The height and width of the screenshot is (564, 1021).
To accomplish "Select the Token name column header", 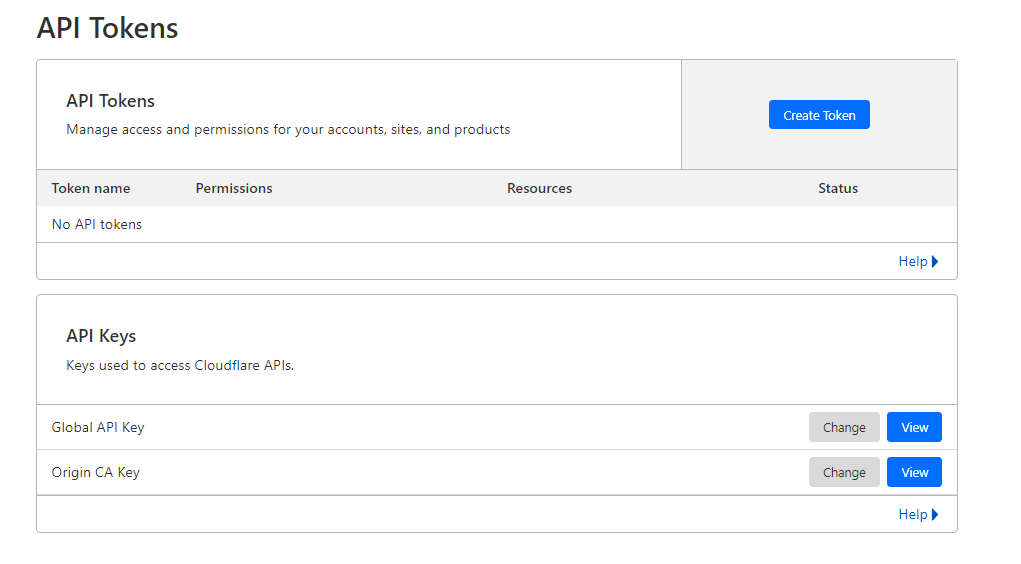I will coord(91,188).
